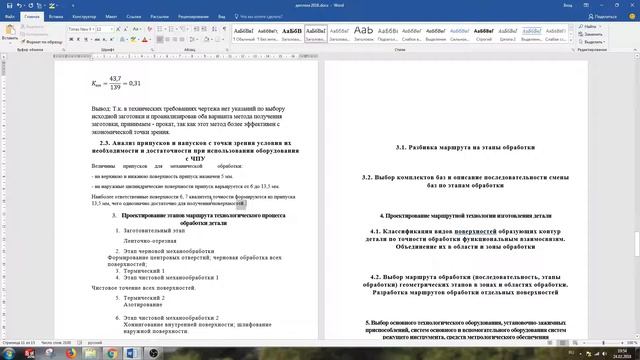This screenshot has height=360, width=640.
Task: Align text to the right
Action: (x=175, y=40)
